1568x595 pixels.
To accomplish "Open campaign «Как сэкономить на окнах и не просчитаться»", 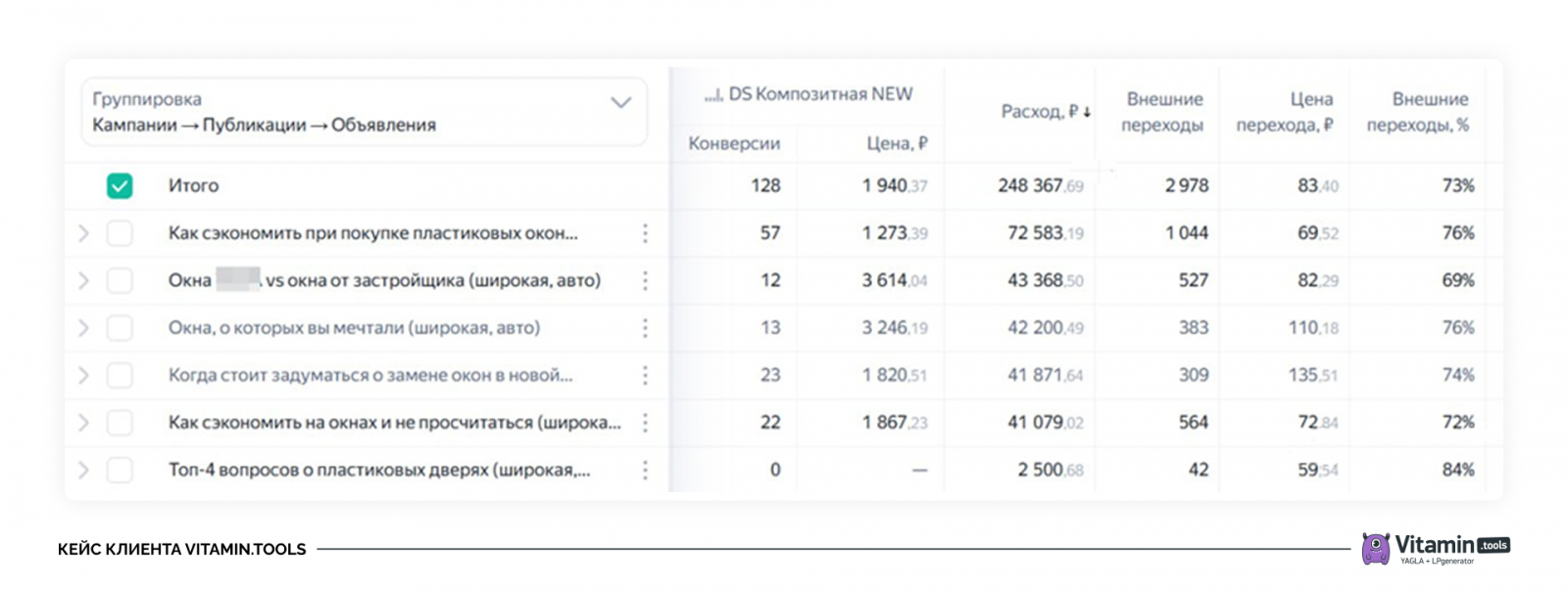I will point(394,422).
